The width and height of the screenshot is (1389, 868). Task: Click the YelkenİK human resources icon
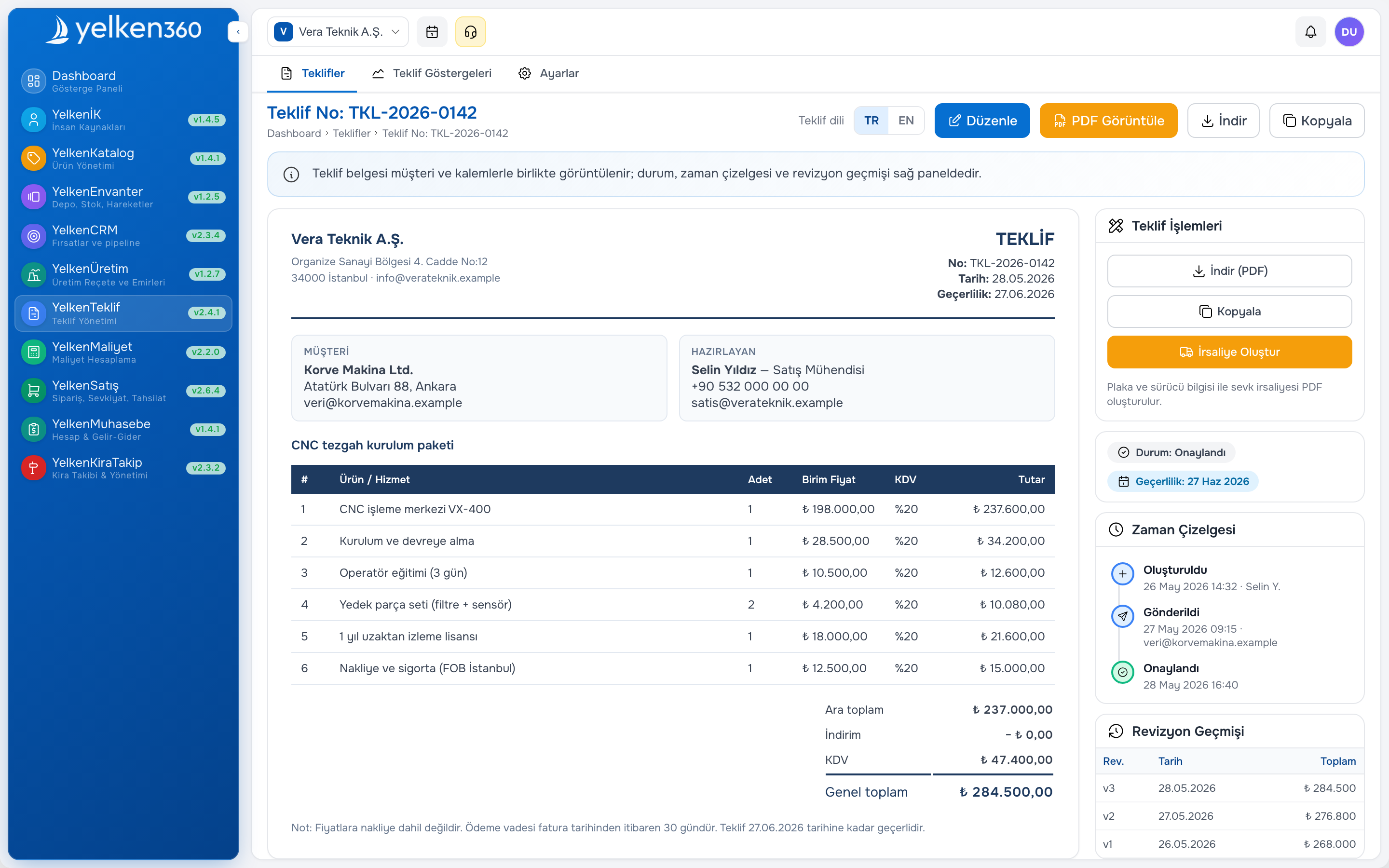point(33,120)
